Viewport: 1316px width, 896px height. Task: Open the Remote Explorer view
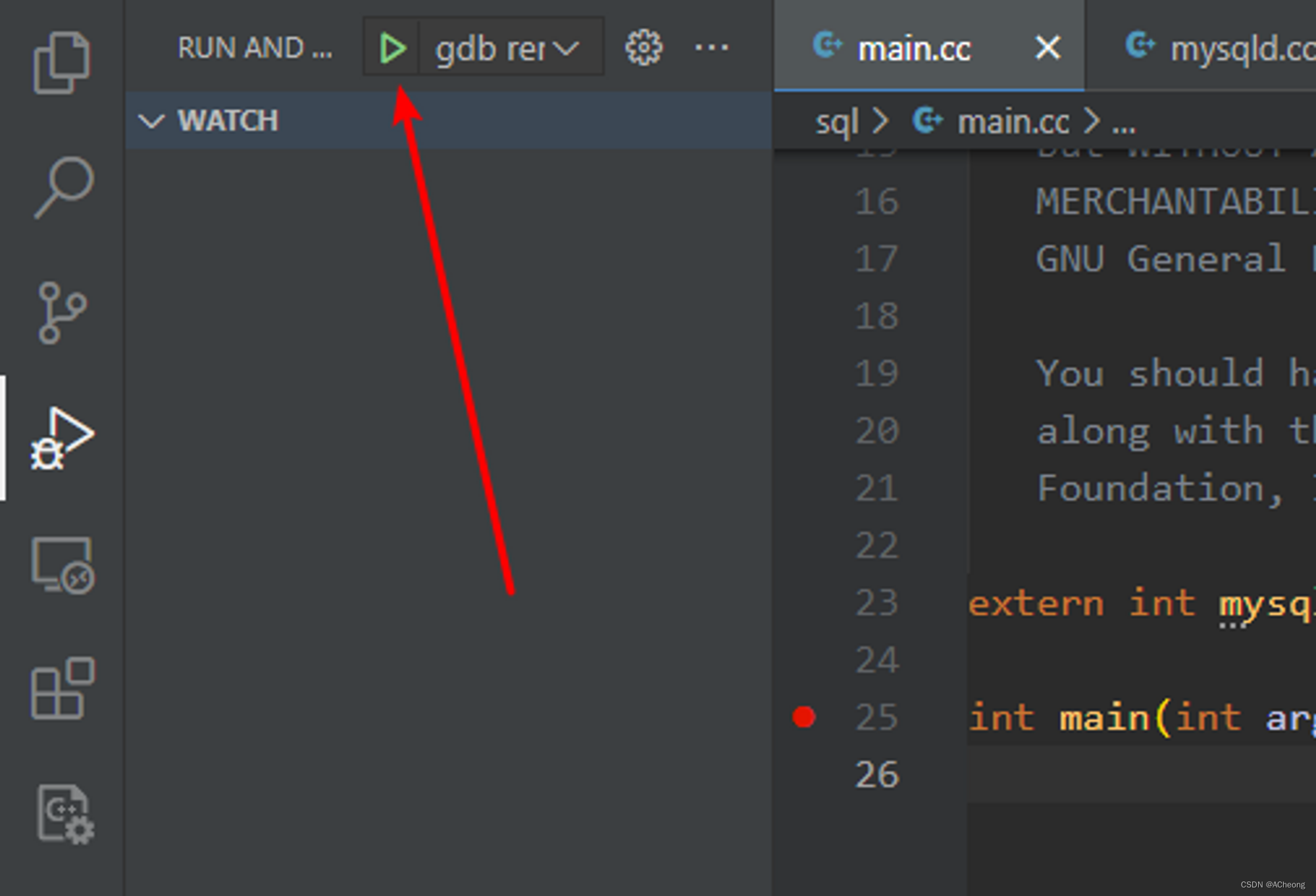(x=63, y=565)
